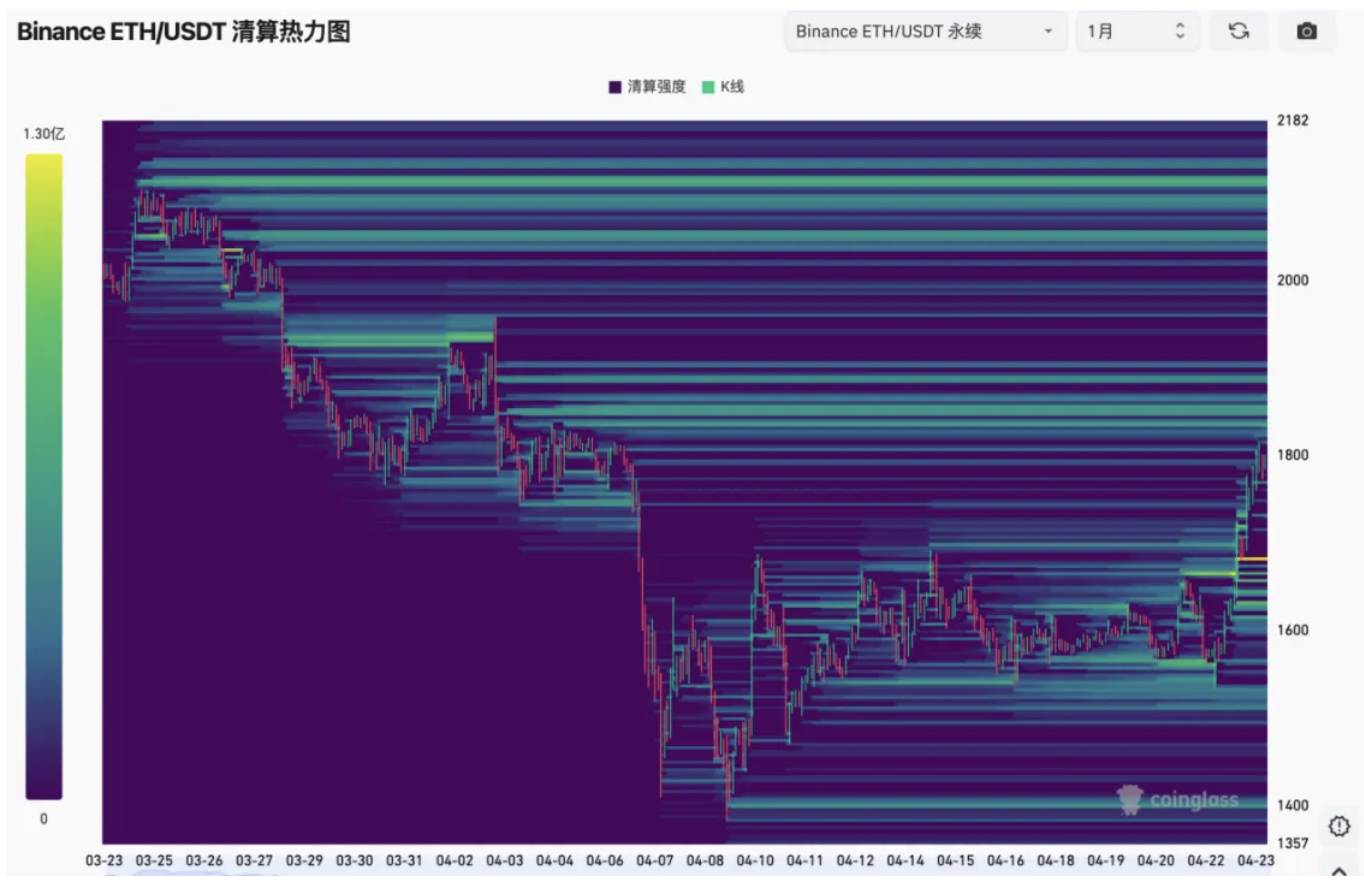Image resolution: width=1364 pixels, height=882 pixels.
Task: Click the 04-15 date axis label
Action: 955,861
